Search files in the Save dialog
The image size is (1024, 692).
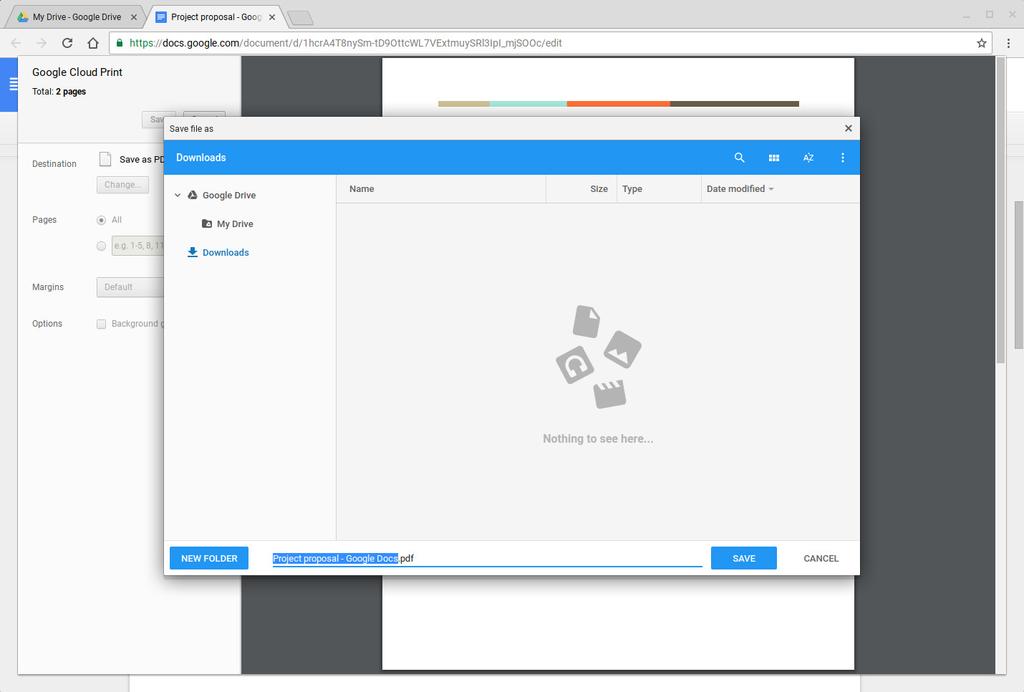coord(739,157)
